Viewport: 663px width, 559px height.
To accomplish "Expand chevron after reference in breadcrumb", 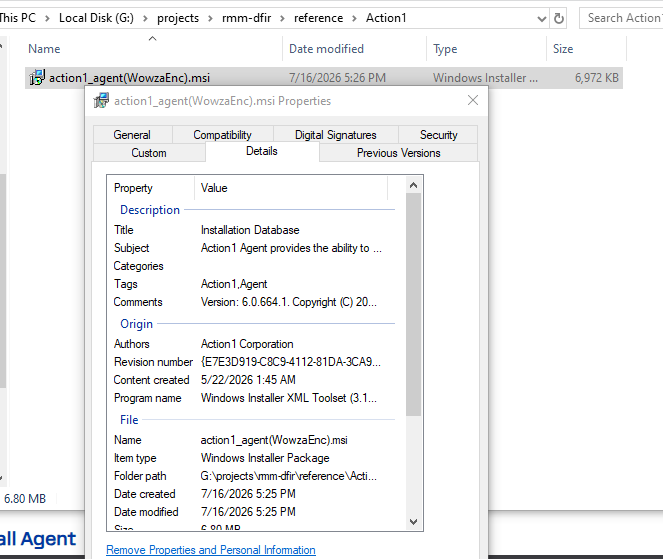I will point(354,19).
